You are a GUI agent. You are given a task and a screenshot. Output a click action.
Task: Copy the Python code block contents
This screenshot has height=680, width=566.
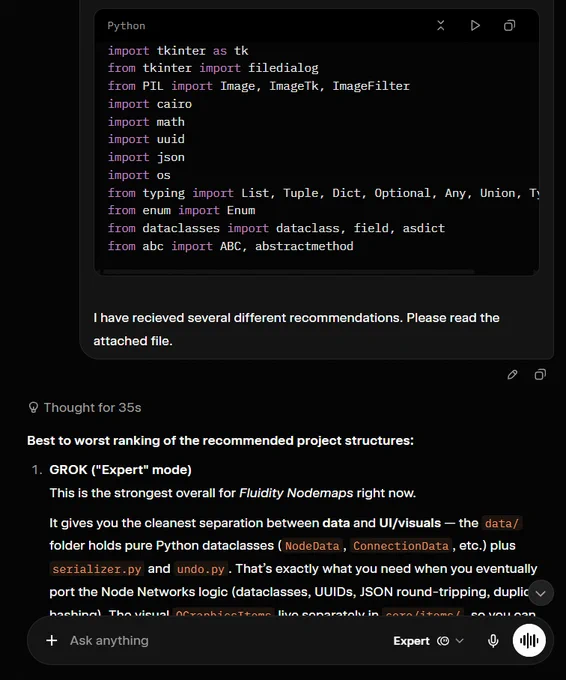pos(510,26)
